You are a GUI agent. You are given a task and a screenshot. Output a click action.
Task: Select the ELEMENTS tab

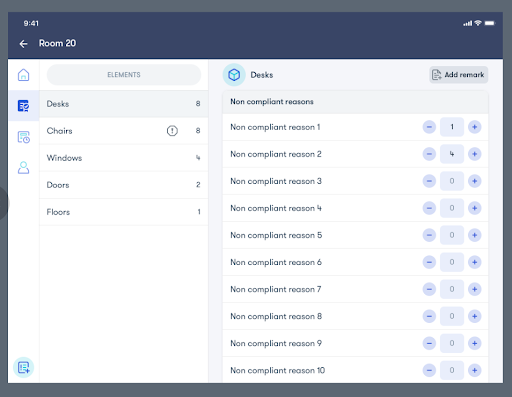pos(124,75)
